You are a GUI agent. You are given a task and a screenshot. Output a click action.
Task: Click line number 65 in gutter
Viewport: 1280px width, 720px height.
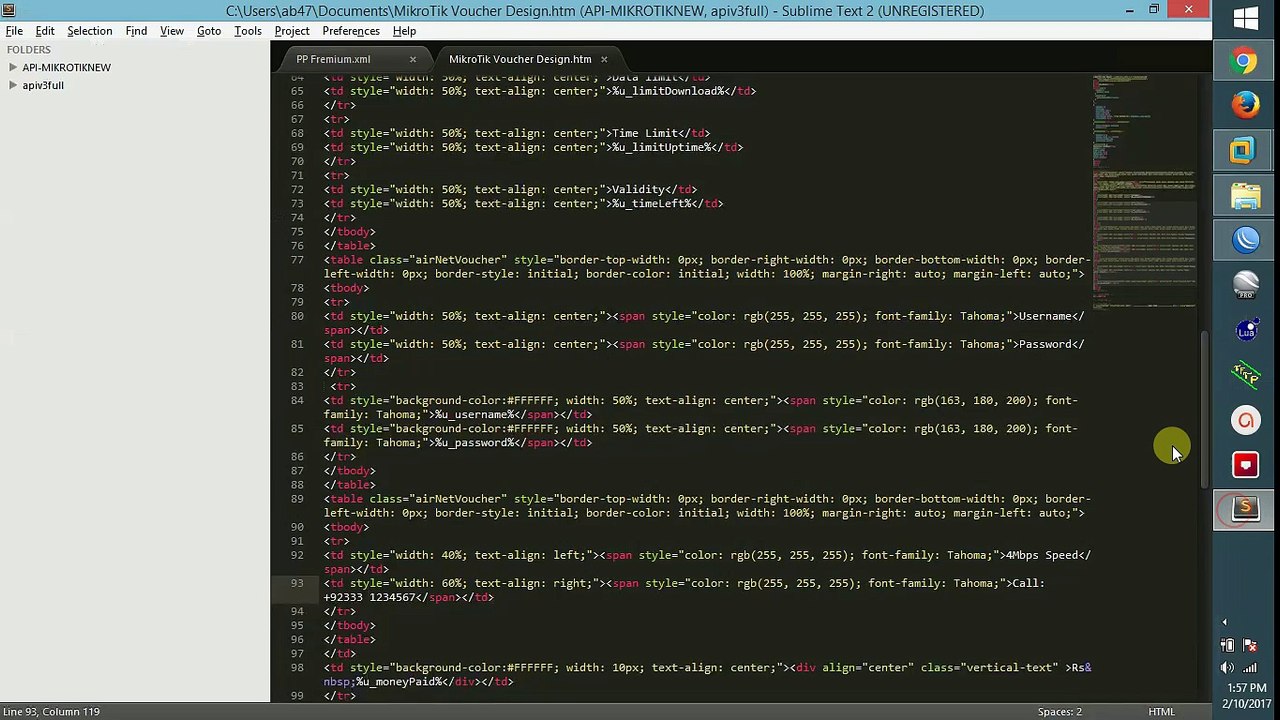pos(297,91)
